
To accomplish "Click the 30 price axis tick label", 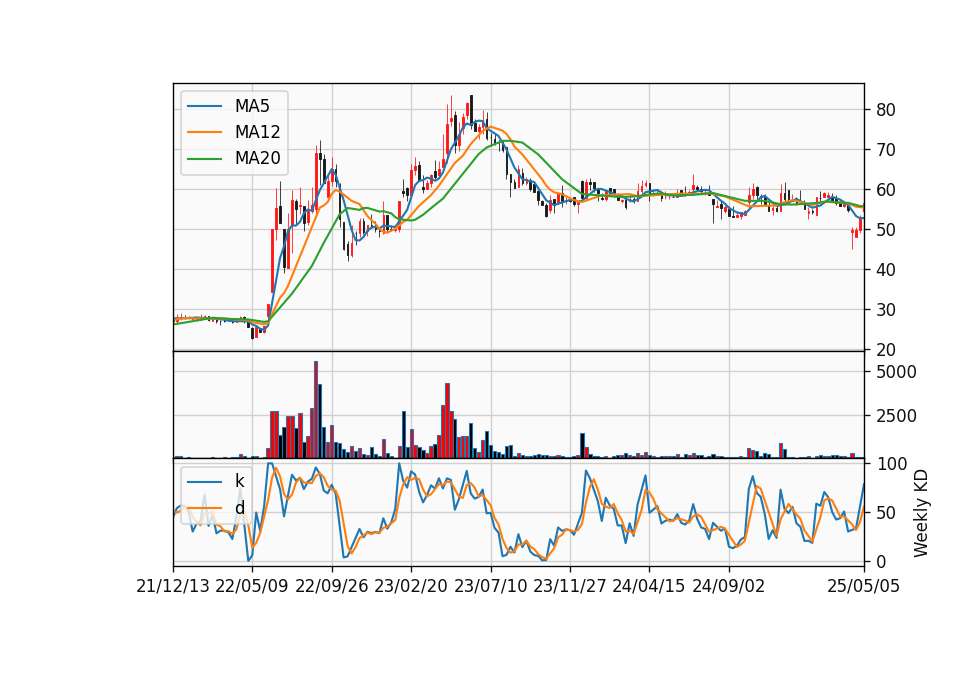I will 886,310.
